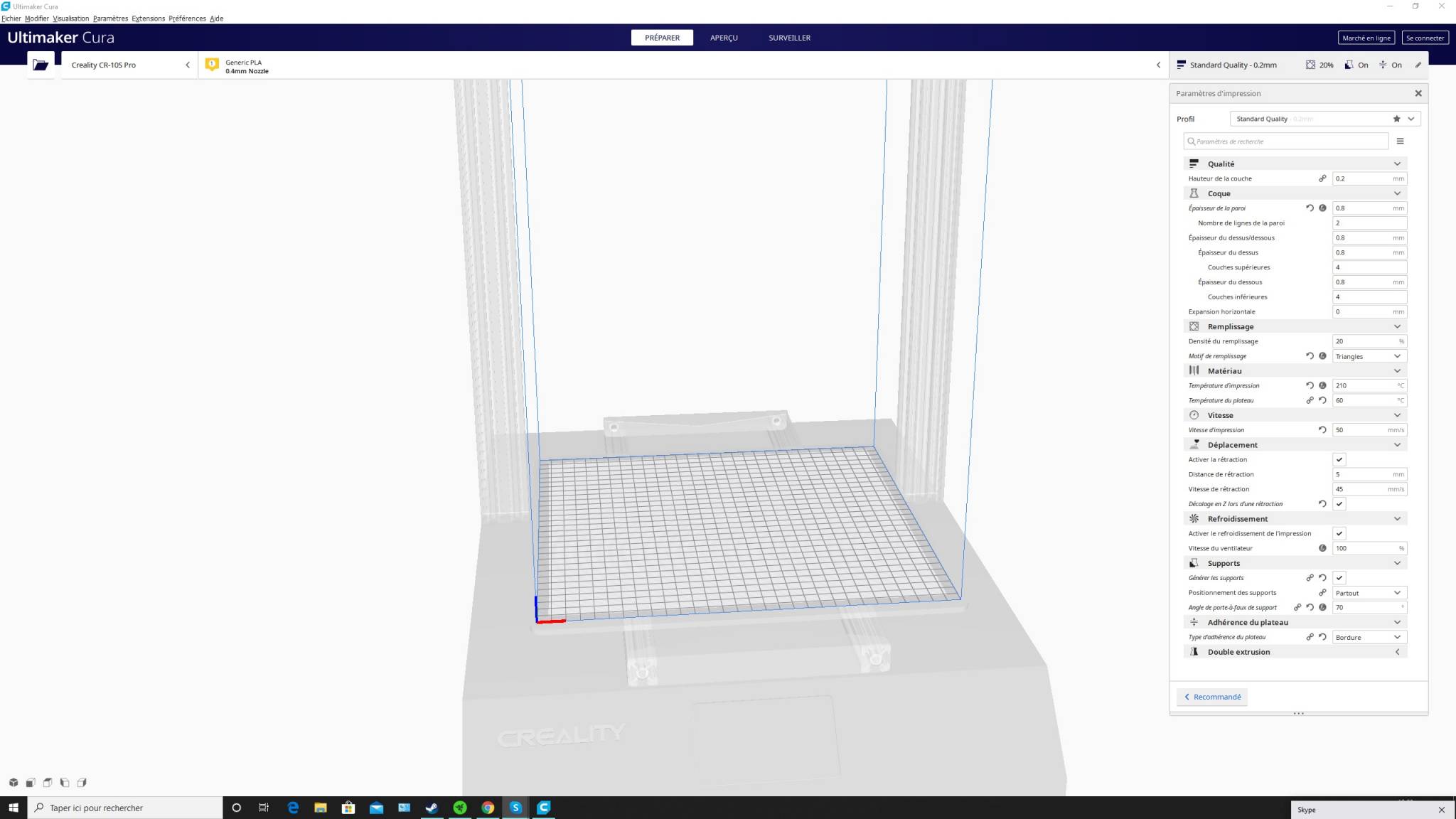Reset Épaisseur de la paroi value

point(1310,208)
